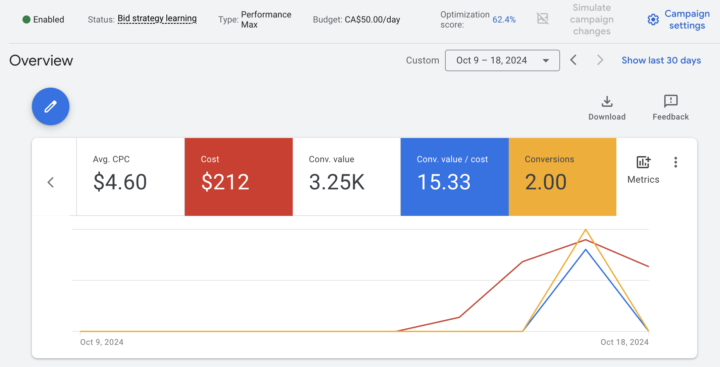Select the blue Conv. value / cost card
Viewport: 720px width, 367px height.
click(455, 177)
